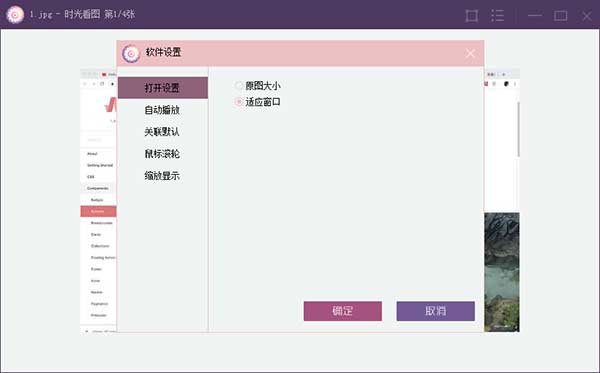The image size is (600, 373).
Task: Close the 时光看图 main window
Action: pyautogui.click(x=587, y=16)
